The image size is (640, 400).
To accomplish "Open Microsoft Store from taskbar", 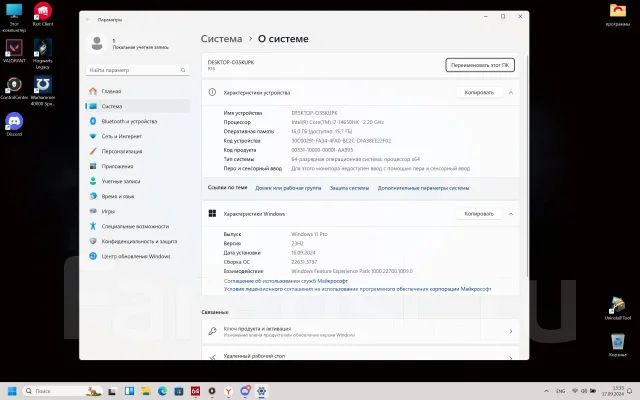I will coord(179,391).
